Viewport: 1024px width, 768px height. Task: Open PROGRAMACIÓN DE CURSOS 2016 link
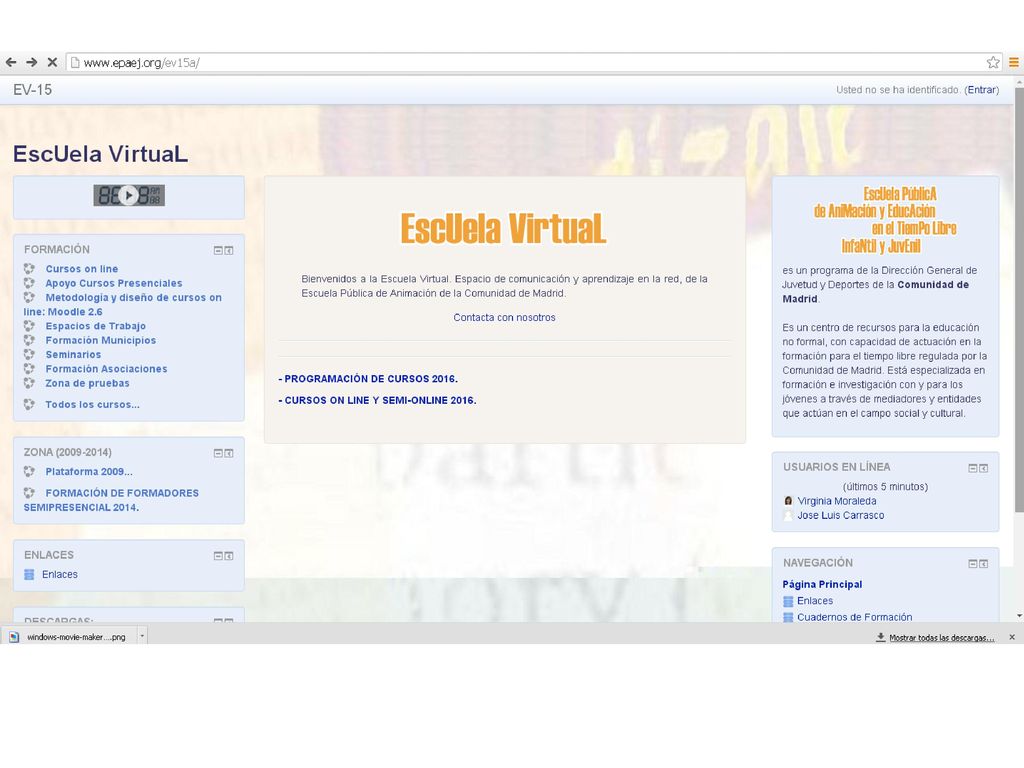pyautogui.click(x=368, y=379)
